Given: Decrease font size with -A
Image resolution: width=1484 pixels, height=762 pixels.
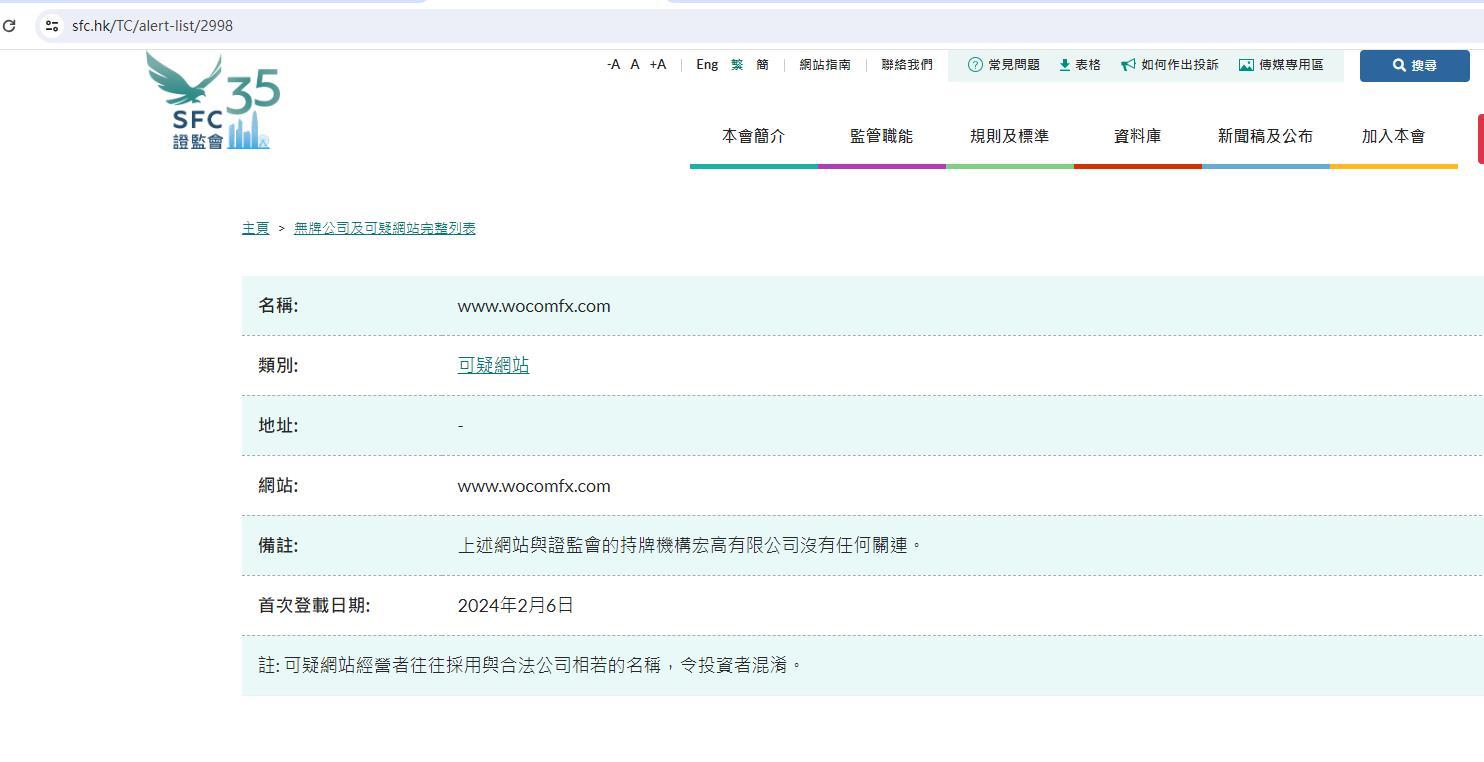Looking at the screenshot, I should pyautogui.click(x=613, y=65).
